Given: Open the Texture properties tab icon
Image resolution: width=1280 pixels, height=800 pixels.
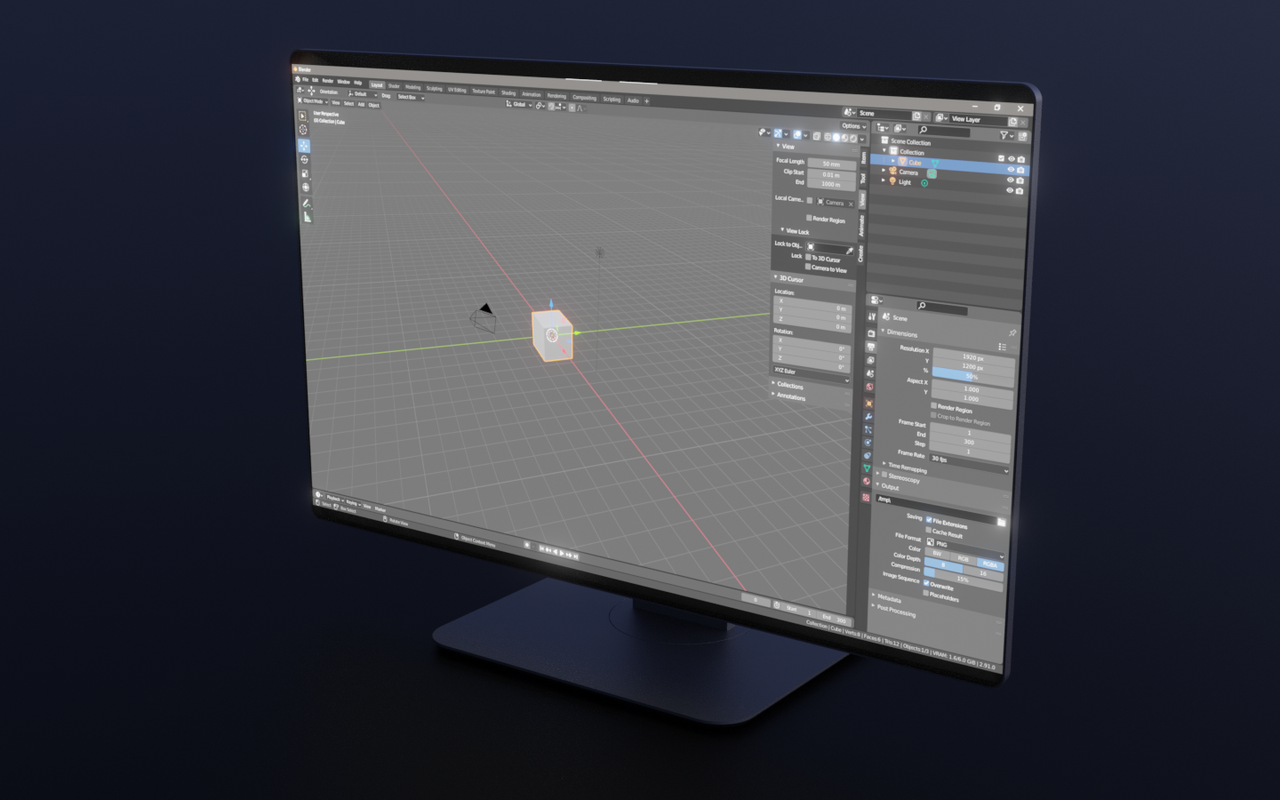Looking at the screenshot, I should [x=866, y=497].
